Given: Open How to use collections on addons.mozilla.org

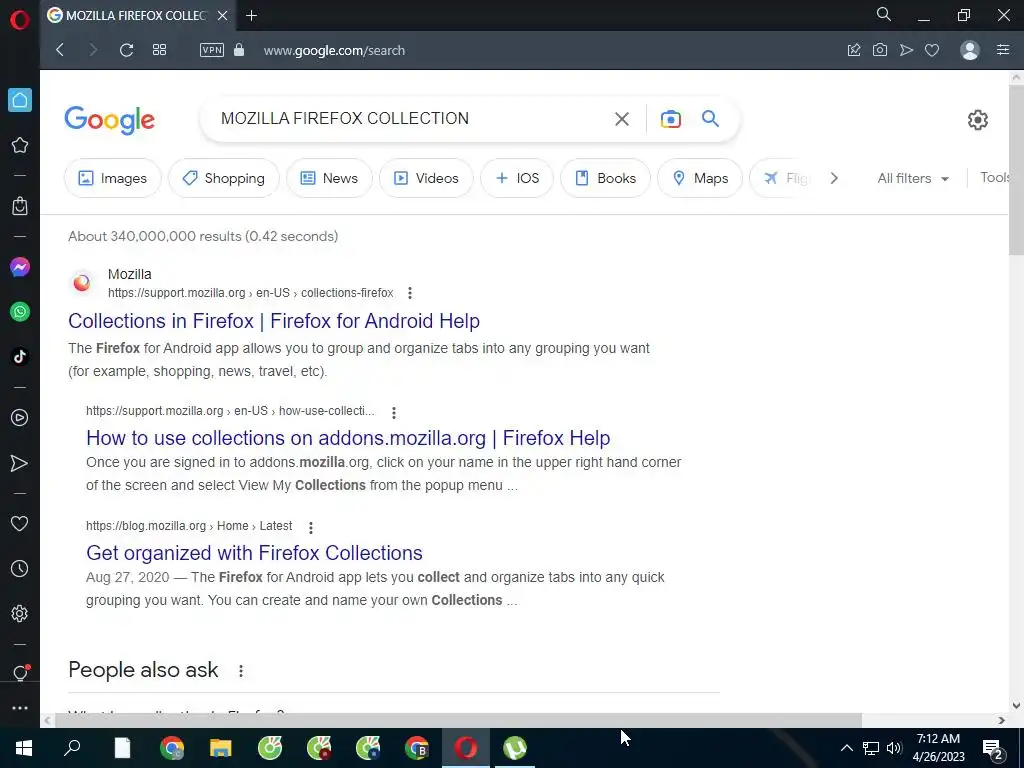Looking at the screenshot, I should pyautogui.click(x=348, y=438).
